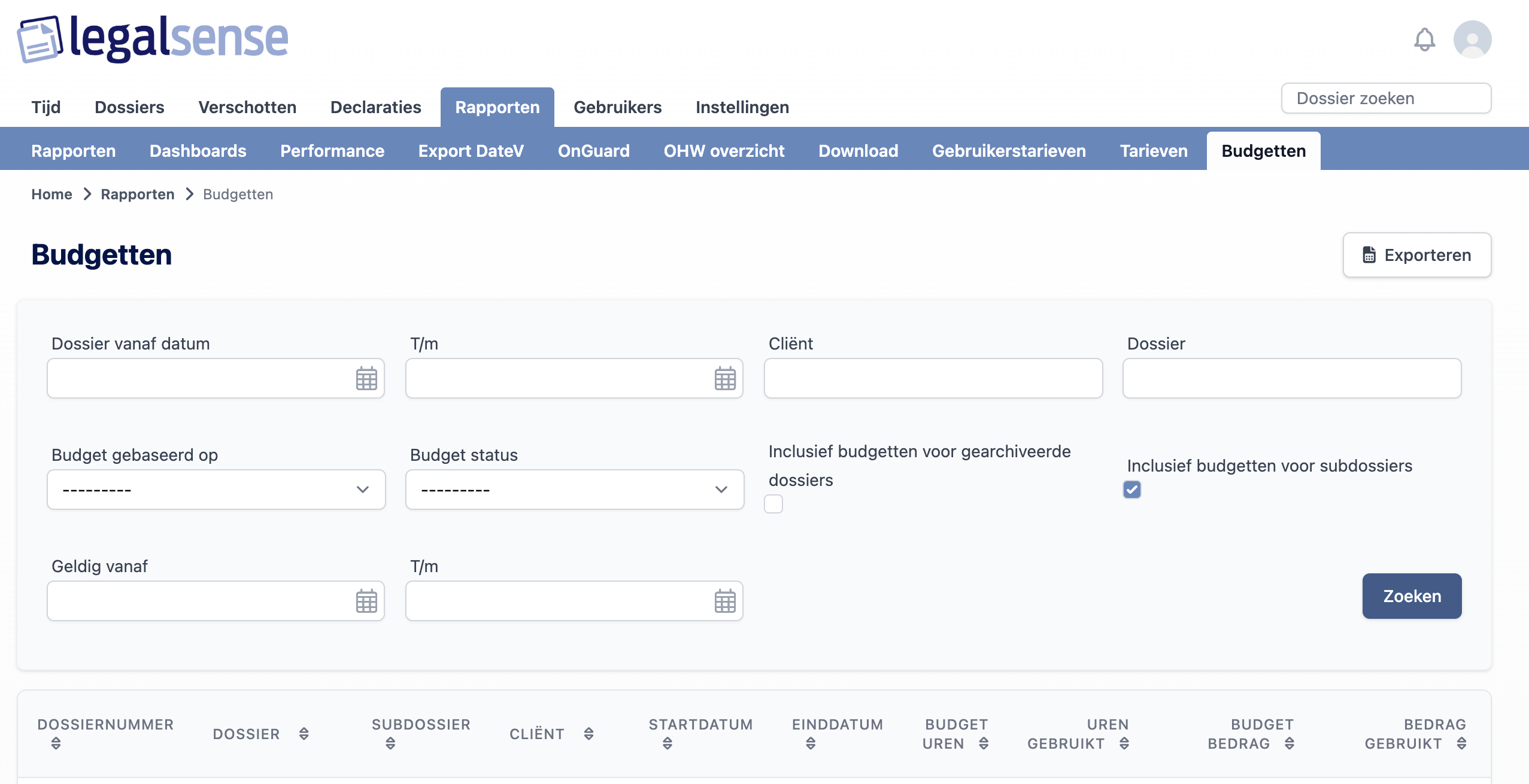Navigate to Rapporten breadcrumb link
Image resolution: width=1529 pixels, height=784 pixels.
(x=137, y=195)
